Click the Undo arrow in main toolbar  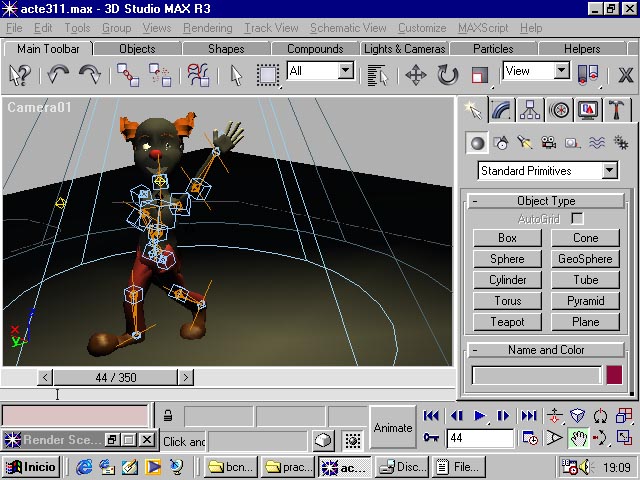point(58,74)
